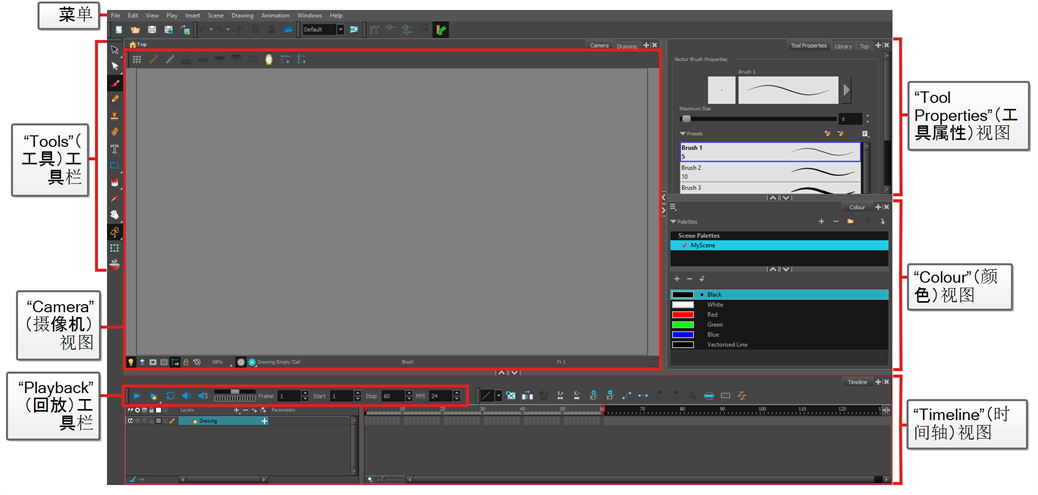
Task: Click the Save icon in top toolbar
Action: [x=151, y=30]
